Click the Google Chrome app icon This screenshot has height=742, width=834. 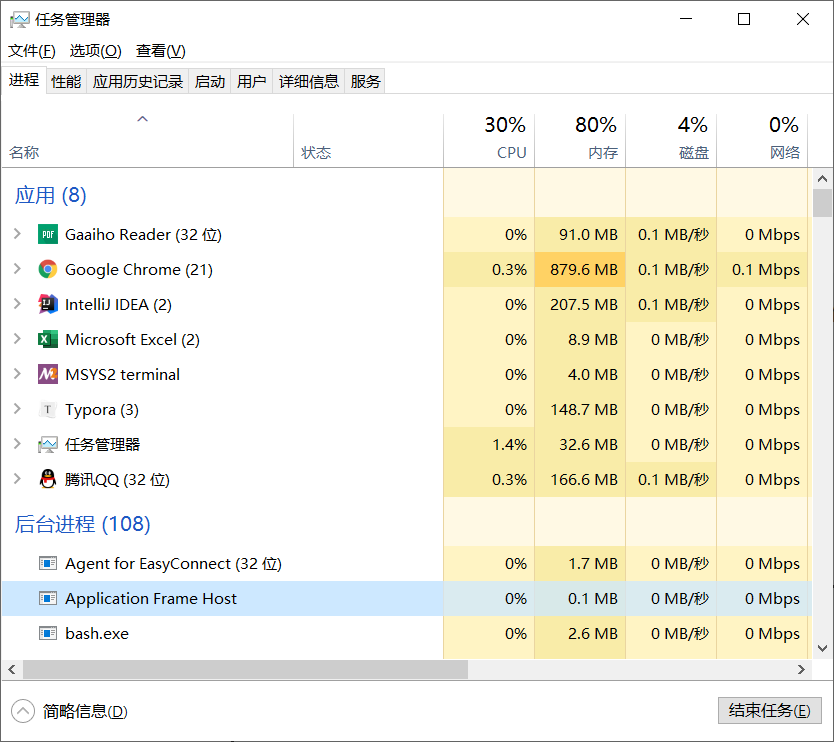(x=48, y=269)
